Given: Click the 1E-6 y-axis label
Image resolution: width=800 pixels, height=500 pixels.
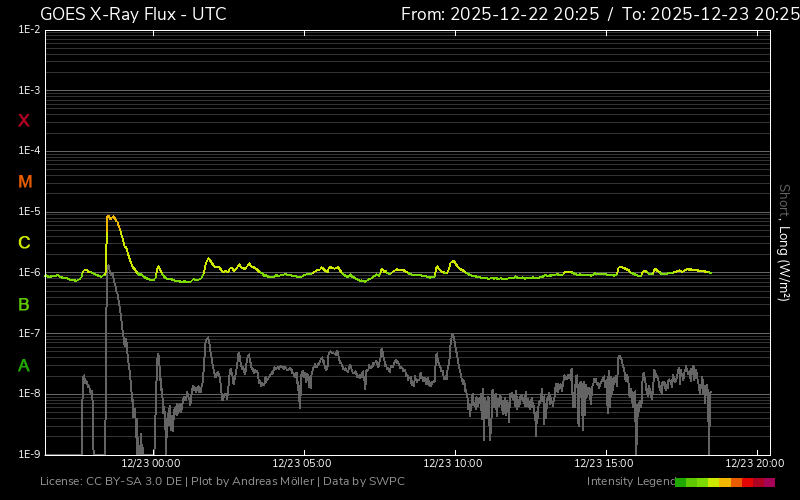Looking at the screenshot, I should (x=29, y=272).
